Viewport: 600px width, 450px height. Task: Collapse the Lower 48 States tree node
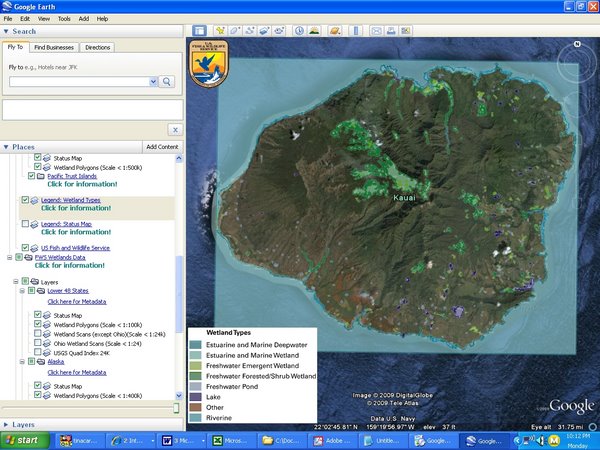[x=22, y=291]
